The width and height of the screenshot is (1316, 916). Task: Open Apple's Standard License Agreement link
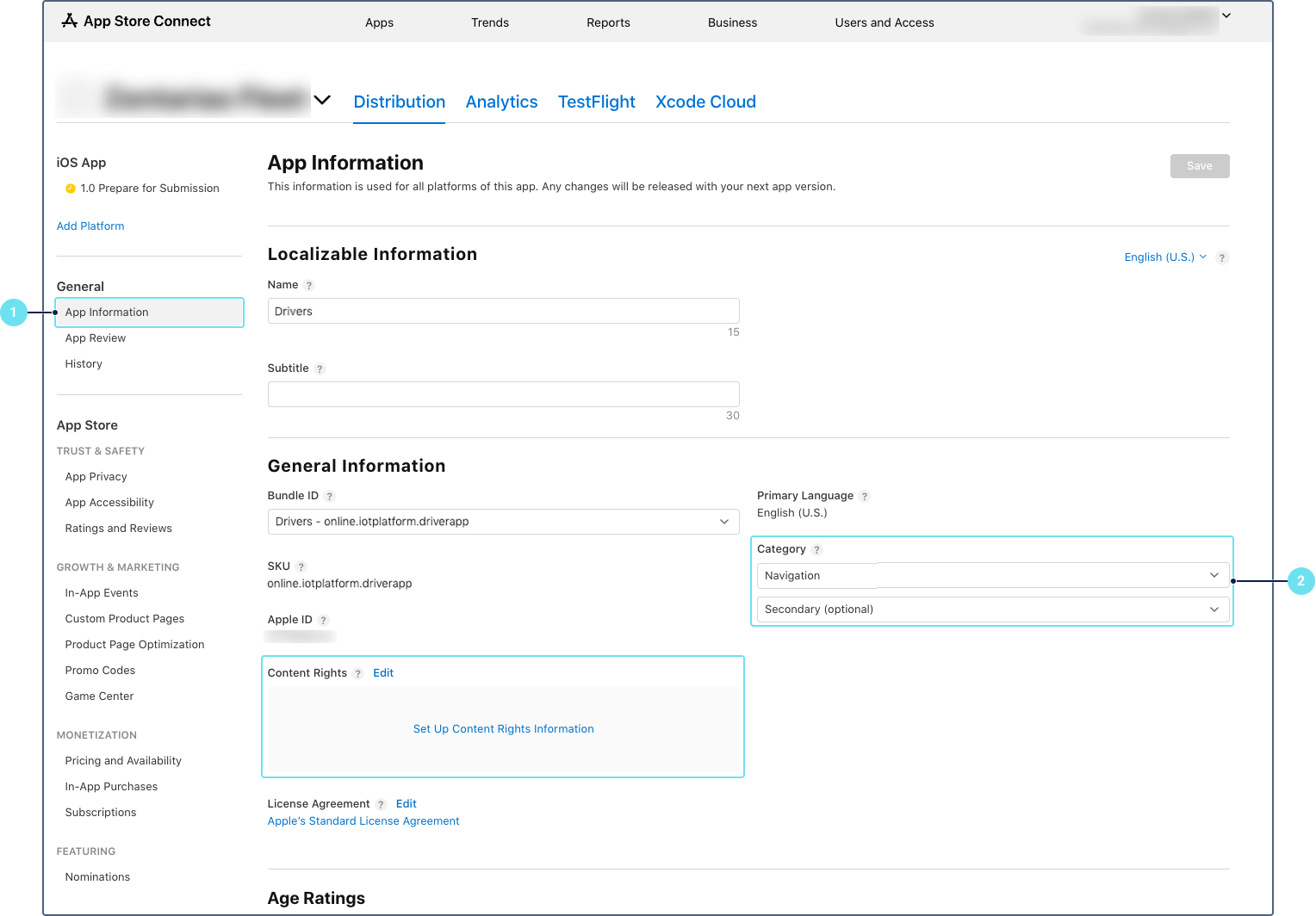[x=363, y=821]
